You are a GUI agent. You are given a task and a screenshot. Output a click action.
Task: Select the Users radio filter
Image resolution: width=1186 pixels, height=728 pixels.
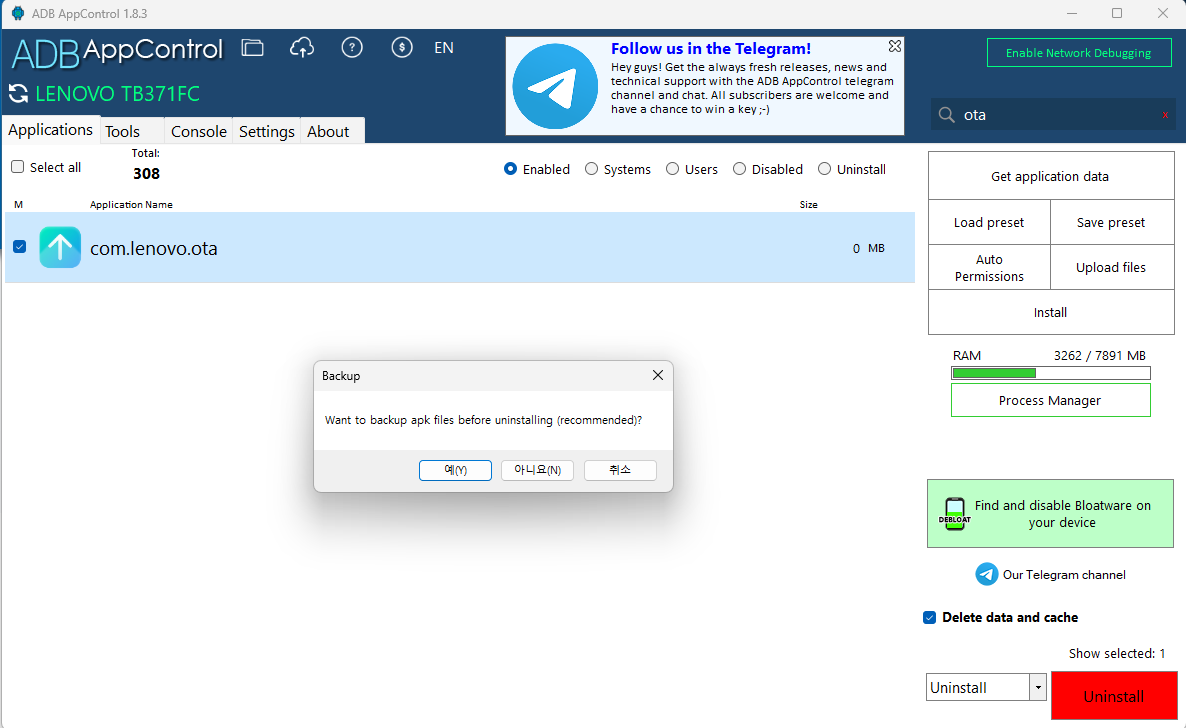click(672, 169)
